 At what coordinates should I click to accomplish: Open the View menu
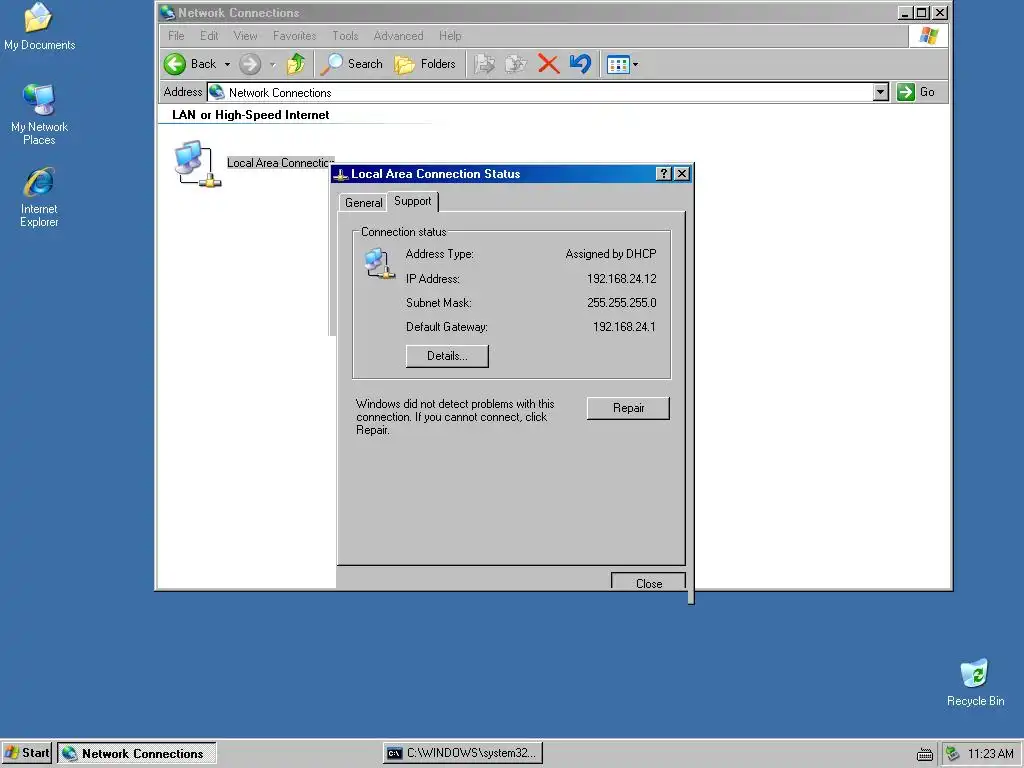(x=246, y=36)
